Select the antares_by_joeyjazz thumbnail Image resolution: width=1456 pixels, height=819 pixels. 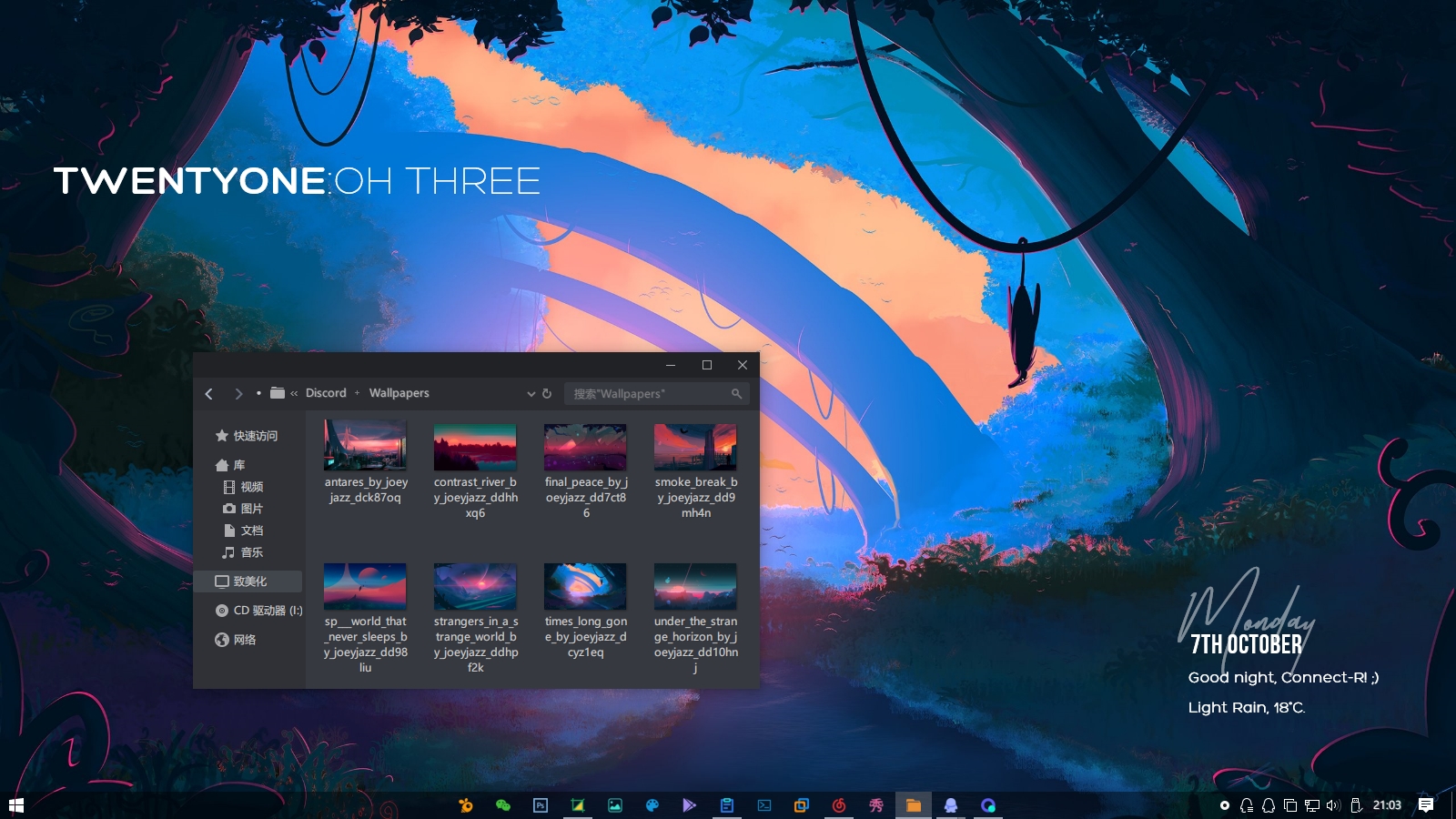(365, 446)
